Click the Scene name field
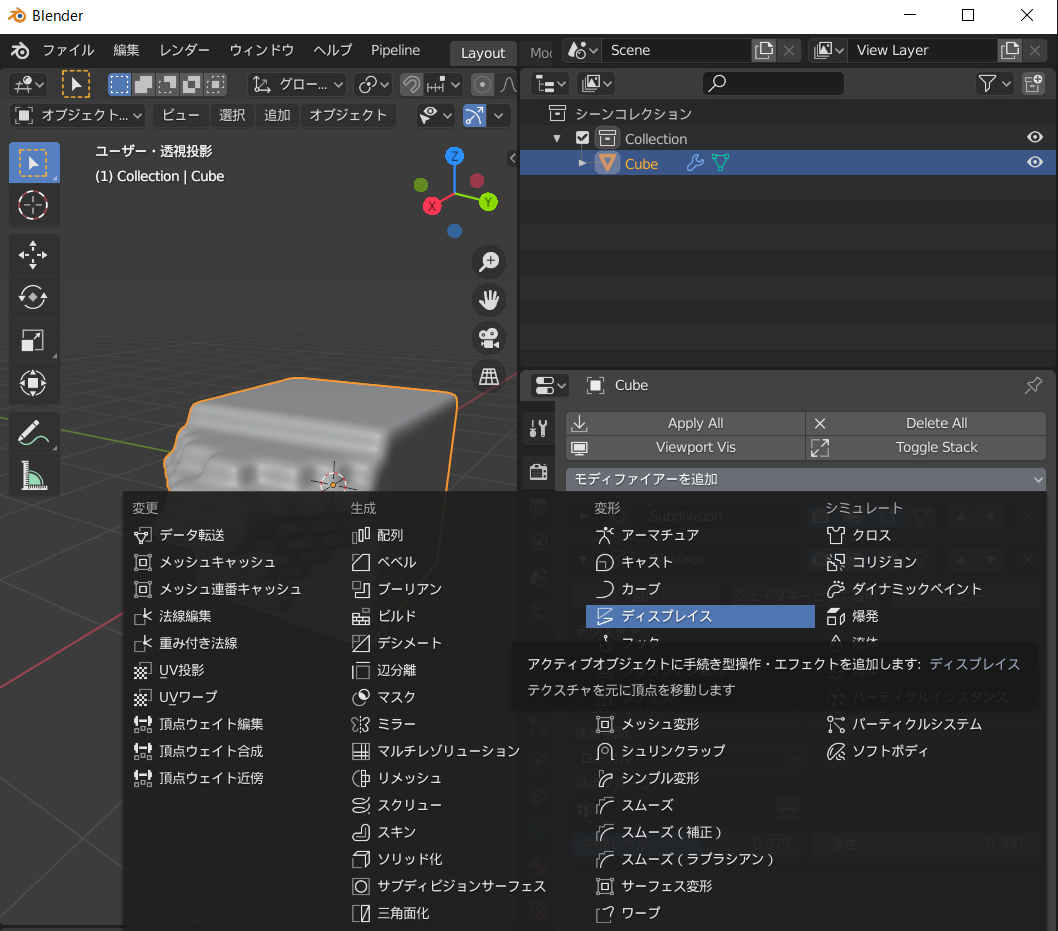 click(x=678, y=51)
